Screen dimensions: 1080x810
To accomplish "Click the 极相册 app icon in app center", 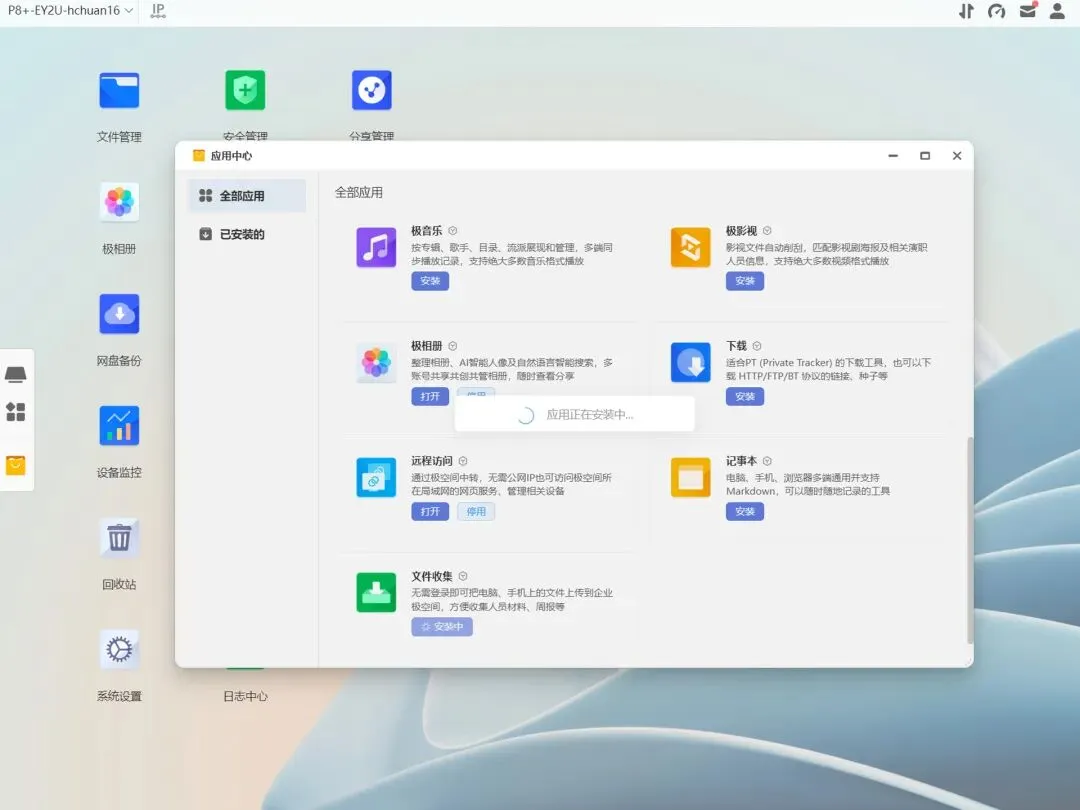I will tap(376, 362).
